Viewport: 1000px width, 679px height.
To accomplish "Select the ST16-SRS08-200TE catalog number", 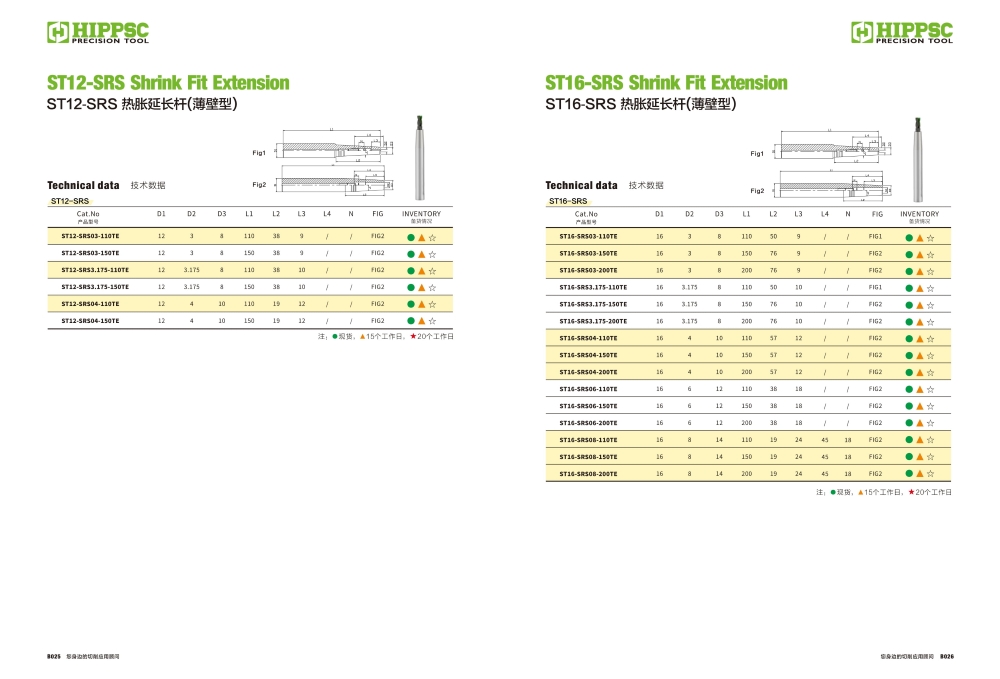I will 588,474.
